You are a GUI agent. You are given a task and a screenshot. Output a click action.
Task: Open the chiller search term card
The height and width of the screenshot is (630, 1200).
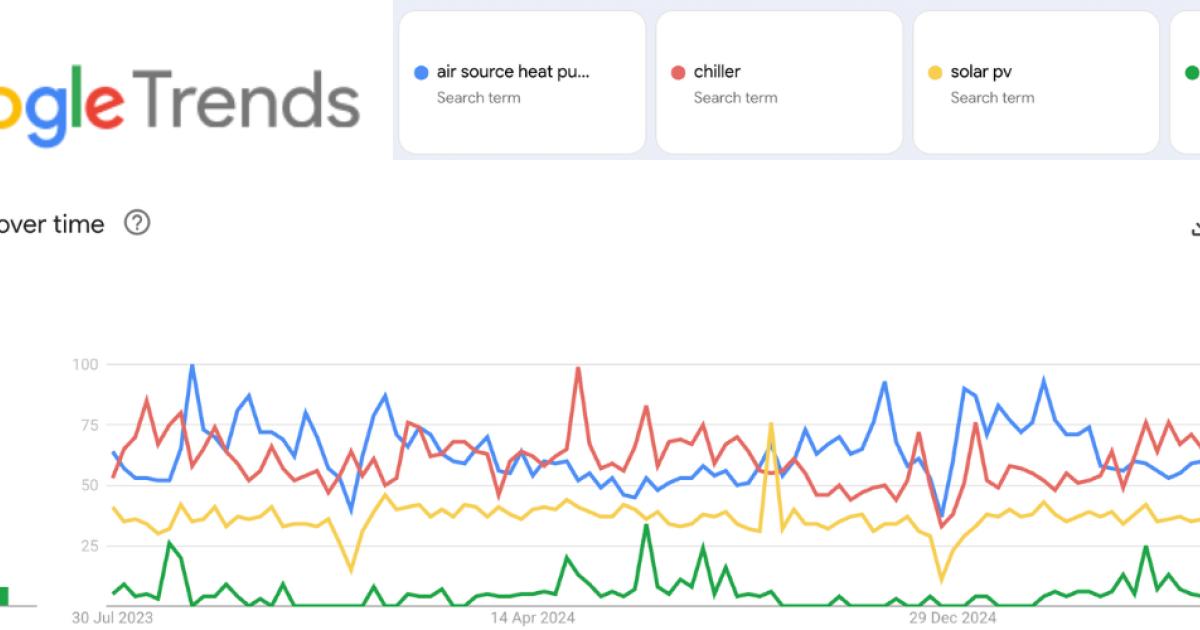coord(778,83)
